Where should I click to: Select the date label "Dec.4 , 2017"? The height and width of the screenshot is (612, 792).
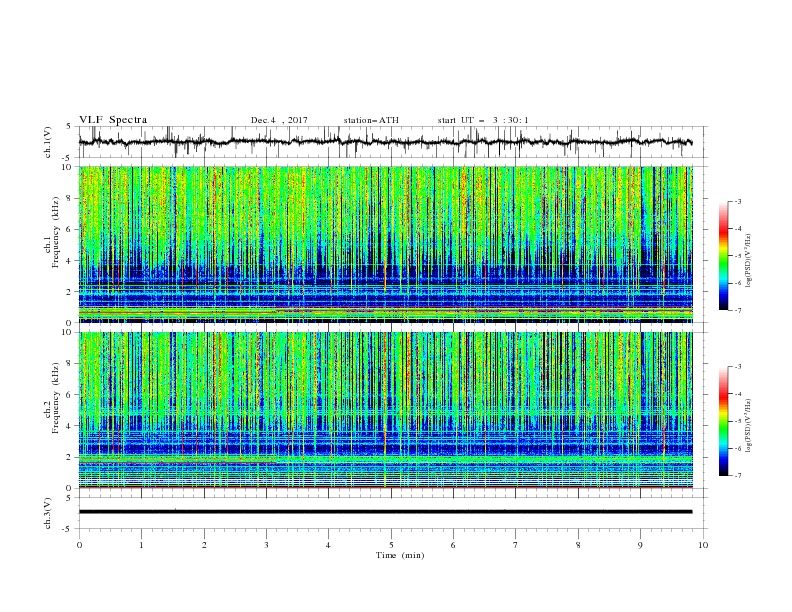click(279, 120)
